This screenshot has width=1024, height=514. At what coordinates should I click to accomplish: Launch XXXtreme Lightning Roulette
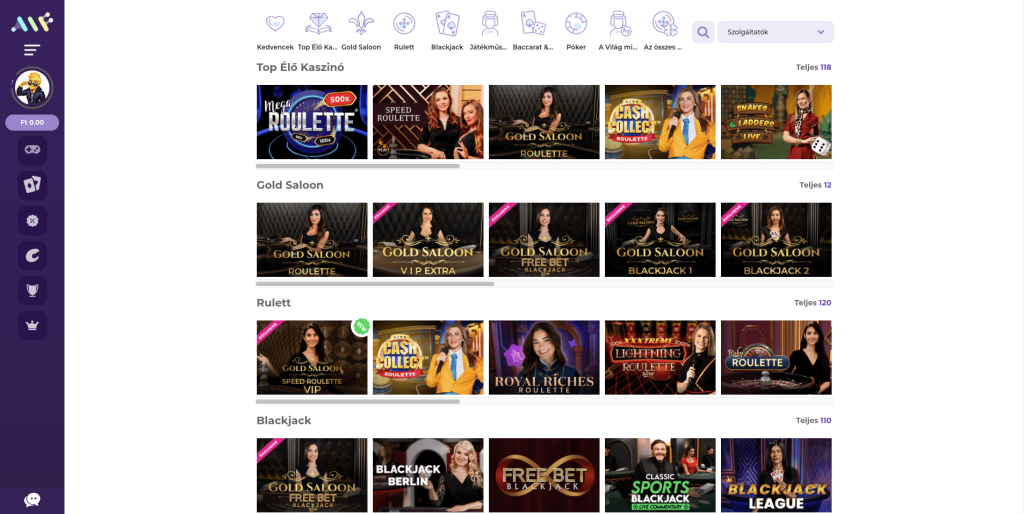click(x=660, y=357)
